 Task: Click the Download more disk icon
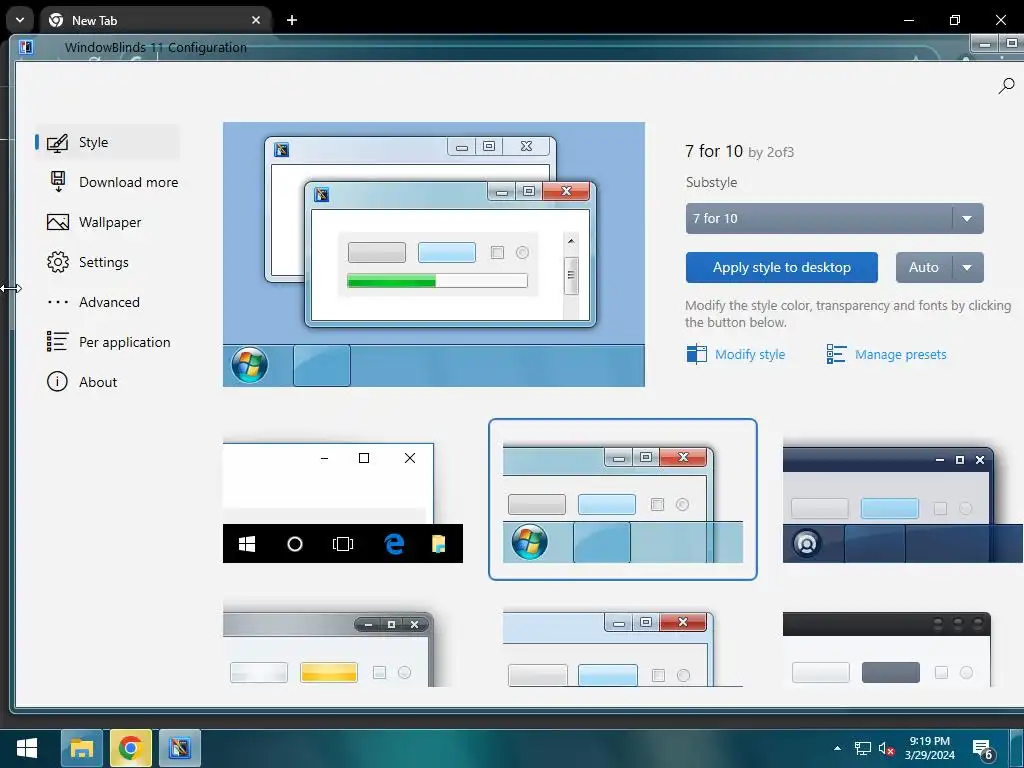57,182
